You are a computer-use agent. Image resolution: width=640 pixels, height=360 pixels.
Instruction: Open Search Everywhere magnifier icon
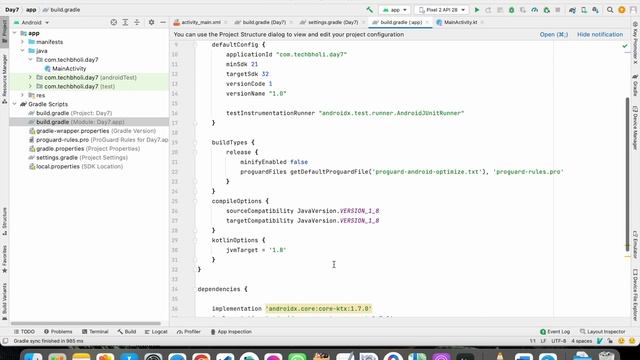point(610,10)
